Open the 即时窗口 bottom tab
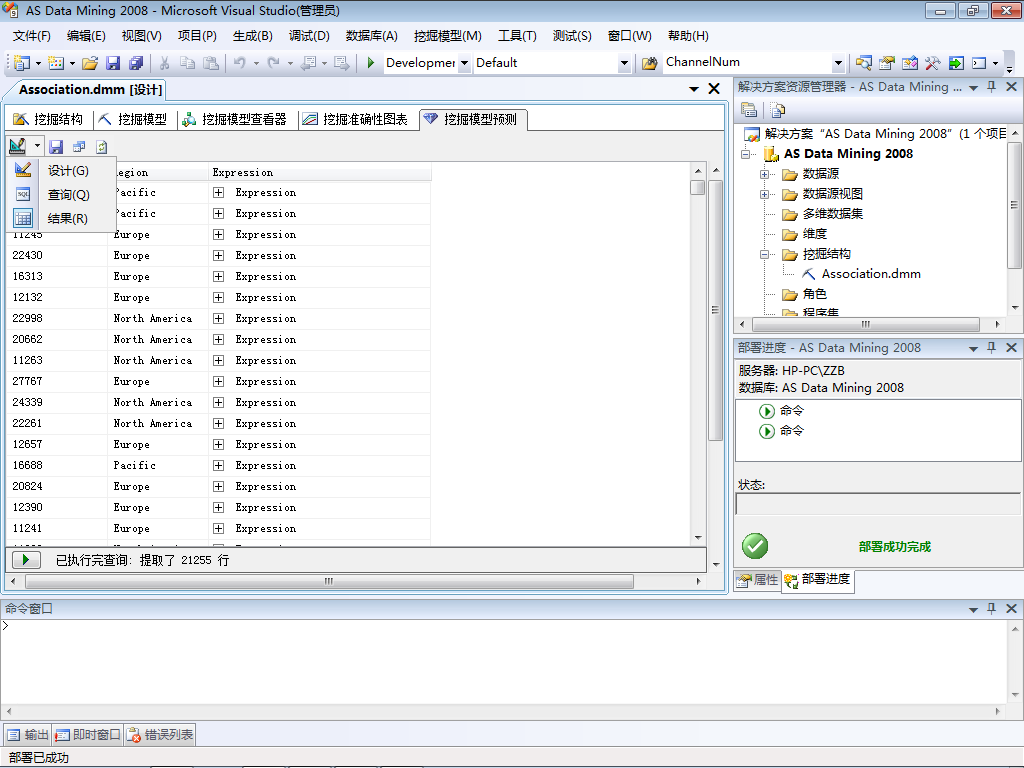Viewport: 1024px width, 768px height. pyautogui.click(x=88, y=735)
